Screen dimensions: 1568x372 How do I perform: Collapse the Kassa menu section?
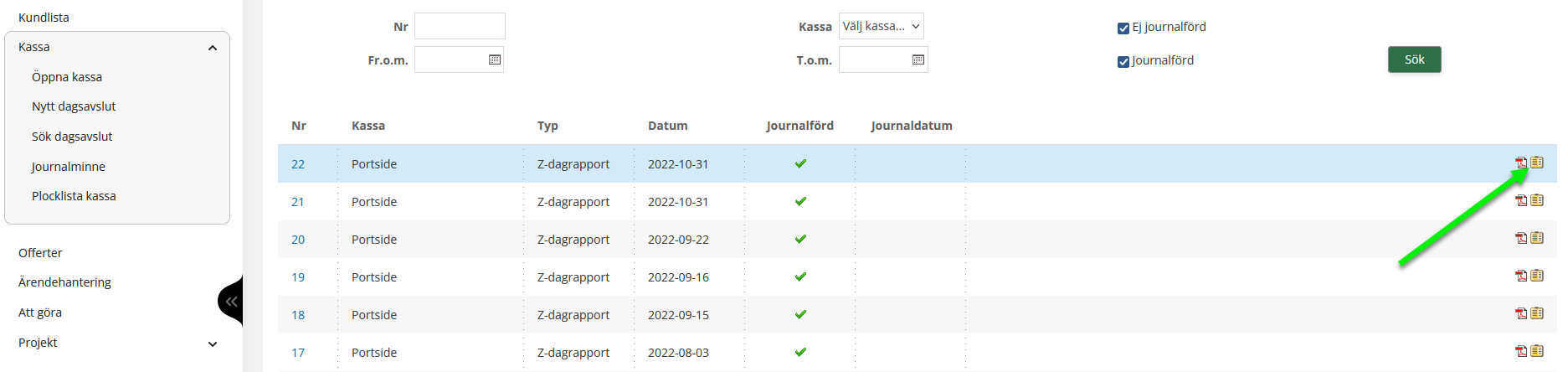click(213, 48)
